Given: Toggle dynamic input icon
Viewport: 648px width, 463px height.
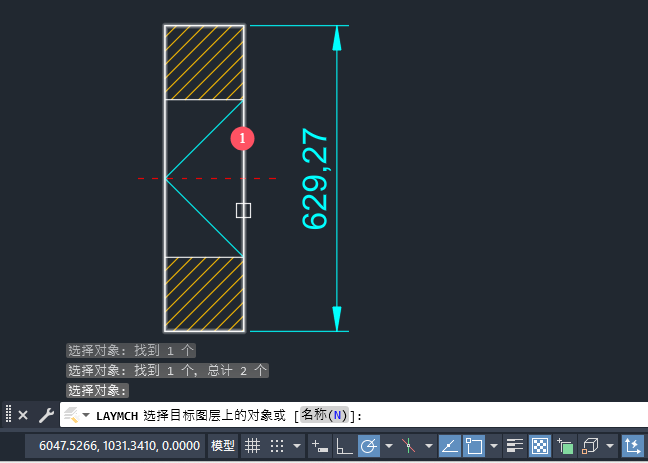Looking at the screenshot, I should 320,446.
